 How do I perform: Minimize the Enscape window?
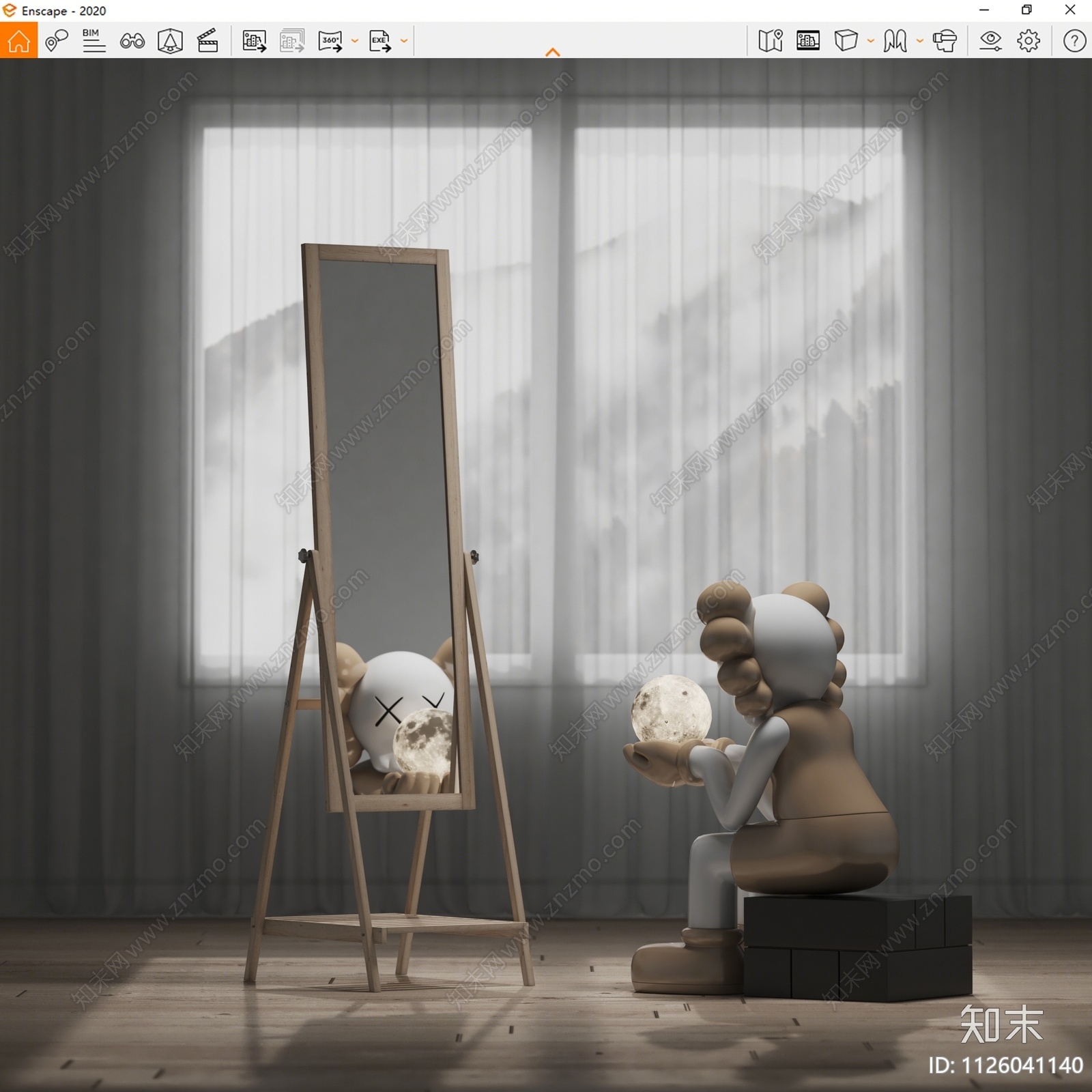984,10
